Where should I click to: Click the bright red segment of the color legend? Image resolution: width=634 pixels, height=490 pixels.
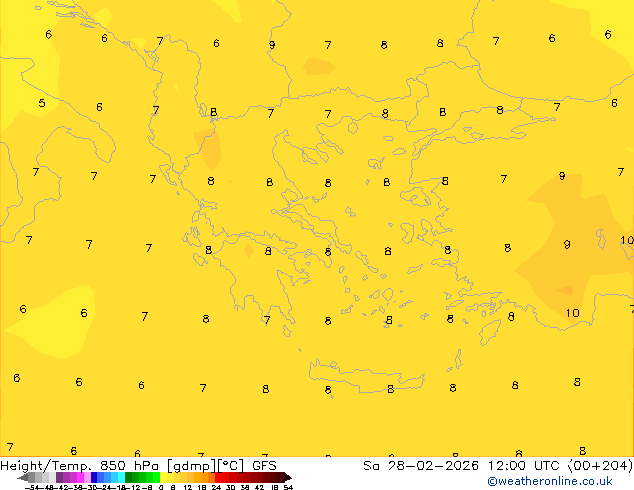pos(218,477)
